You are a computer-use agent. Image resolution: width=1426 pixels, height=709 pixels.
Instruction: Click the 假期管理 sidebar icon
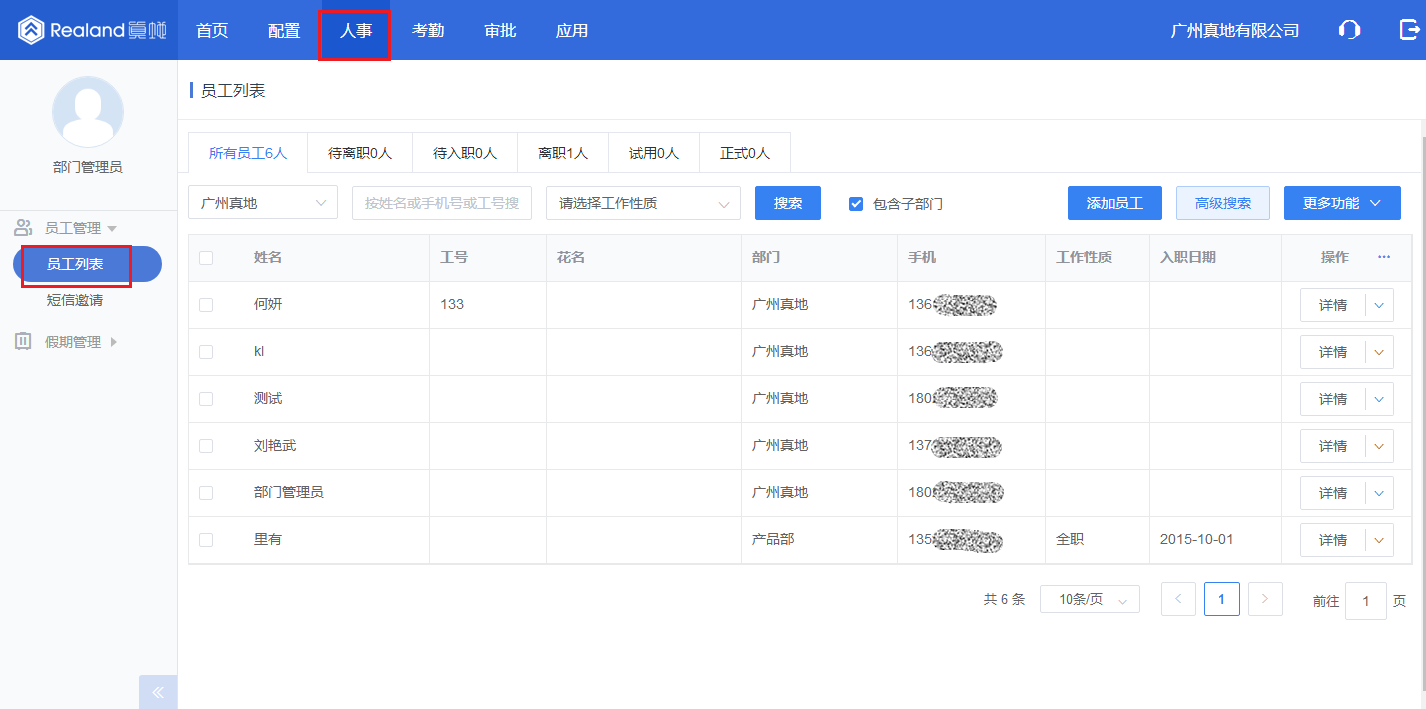pos(22,341)
